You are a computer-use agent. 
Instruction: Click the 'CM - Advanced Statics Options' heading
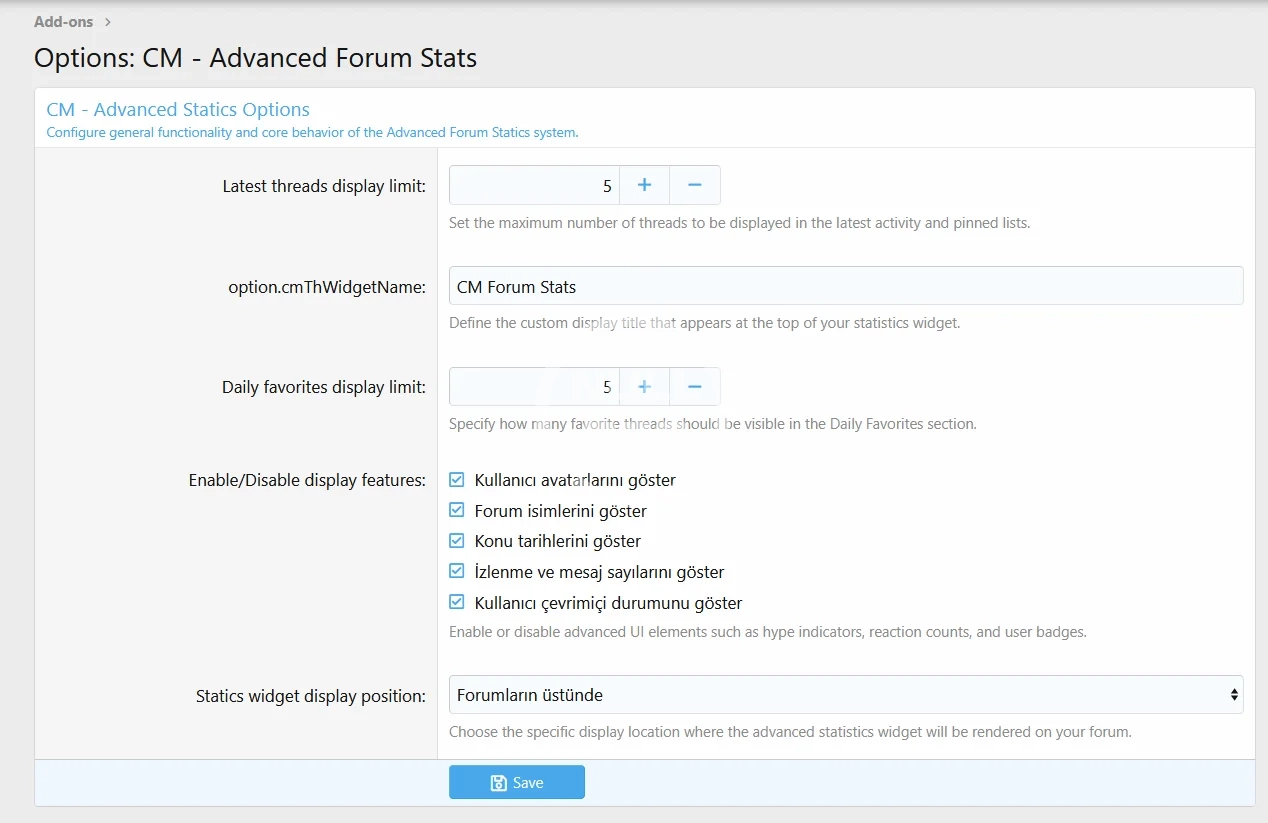tap(178, 110)
